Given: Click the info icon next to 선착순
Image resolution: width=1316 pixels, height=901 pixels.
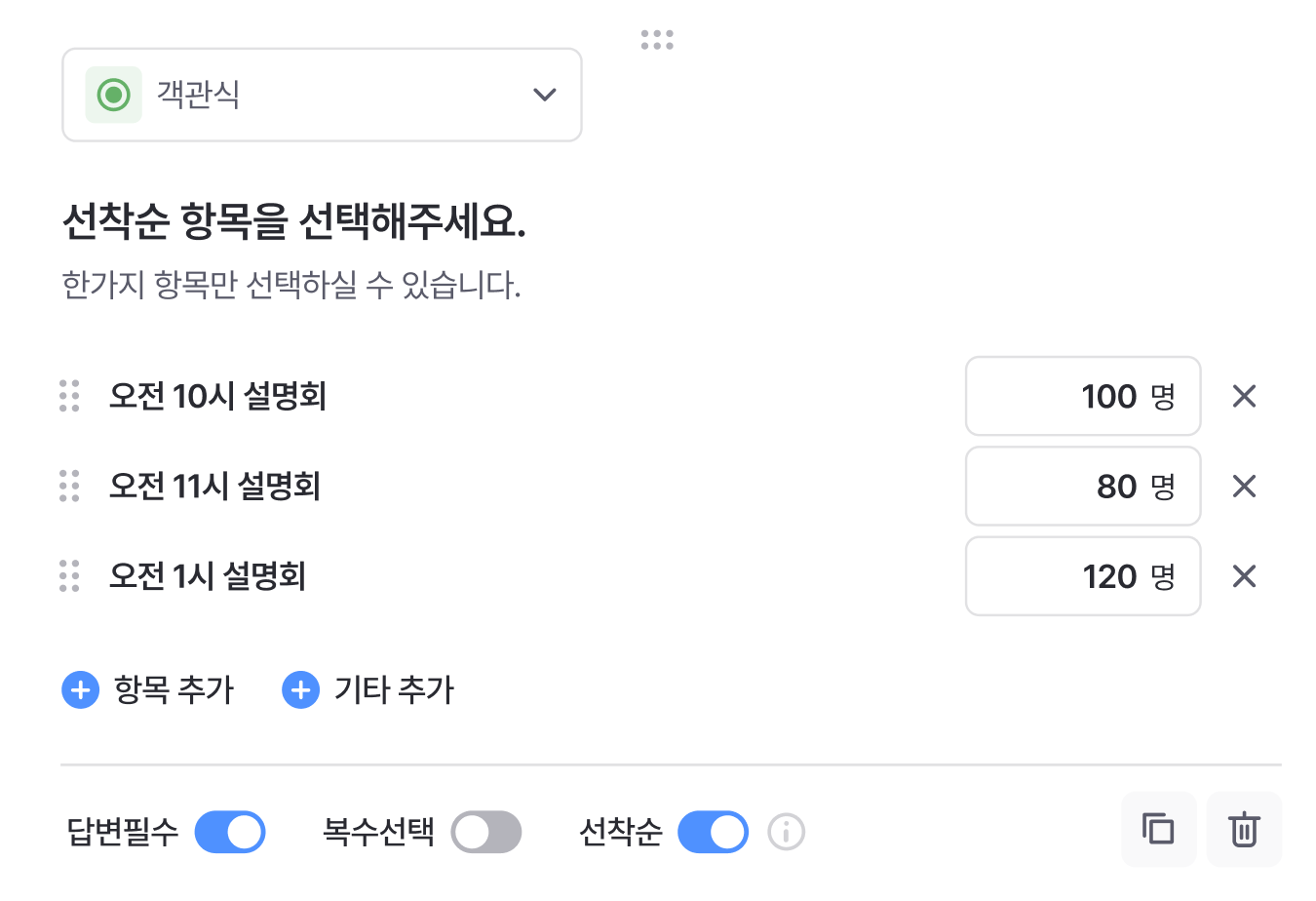Looking at the screenshot, I should (x=786, y=833).
